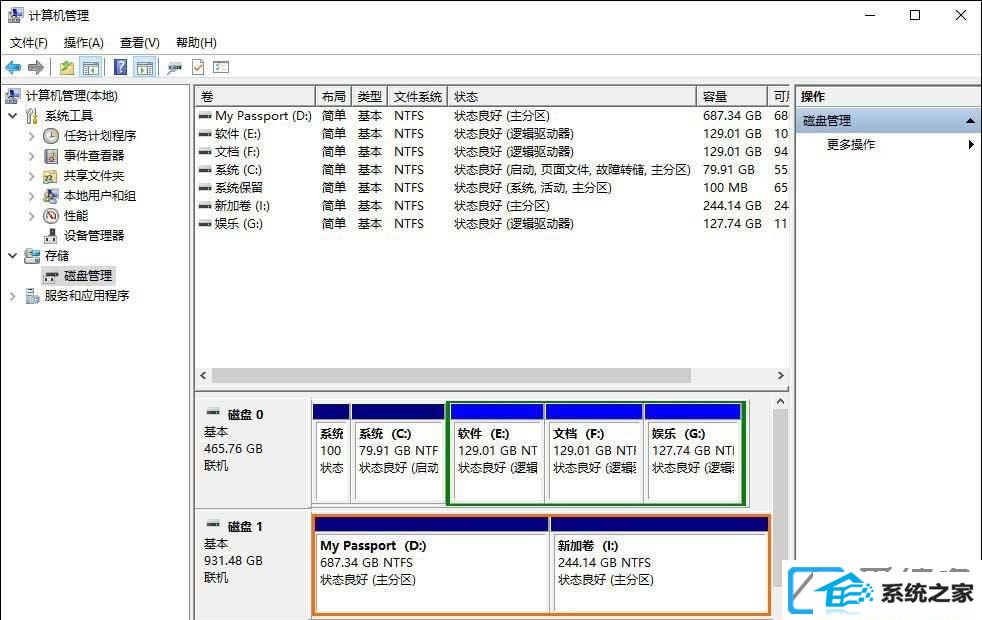The width and height of the screenshot is (982, 620).
Task: Select the 共享文件夹 icon
Action: click(x=51, y=176)
